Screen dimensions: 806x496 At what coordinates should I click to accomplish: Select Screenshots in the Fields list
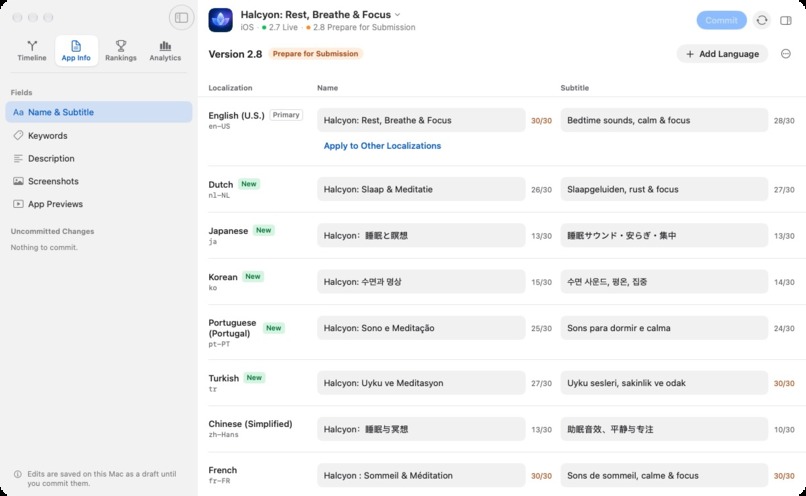coord(99,181)
